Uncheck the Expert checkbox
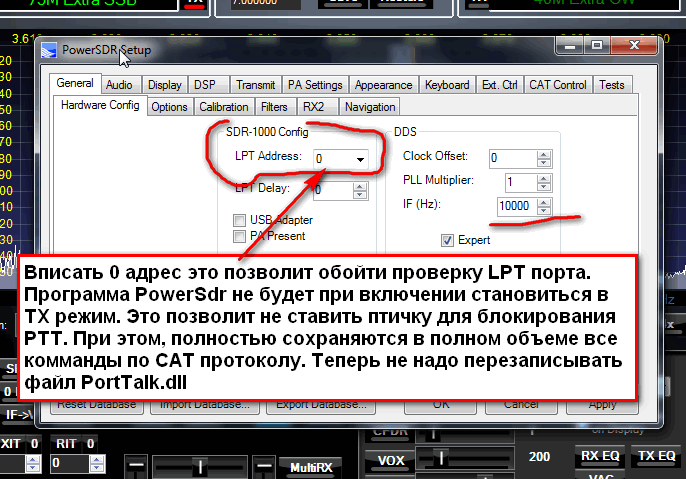 click(447, 240)
